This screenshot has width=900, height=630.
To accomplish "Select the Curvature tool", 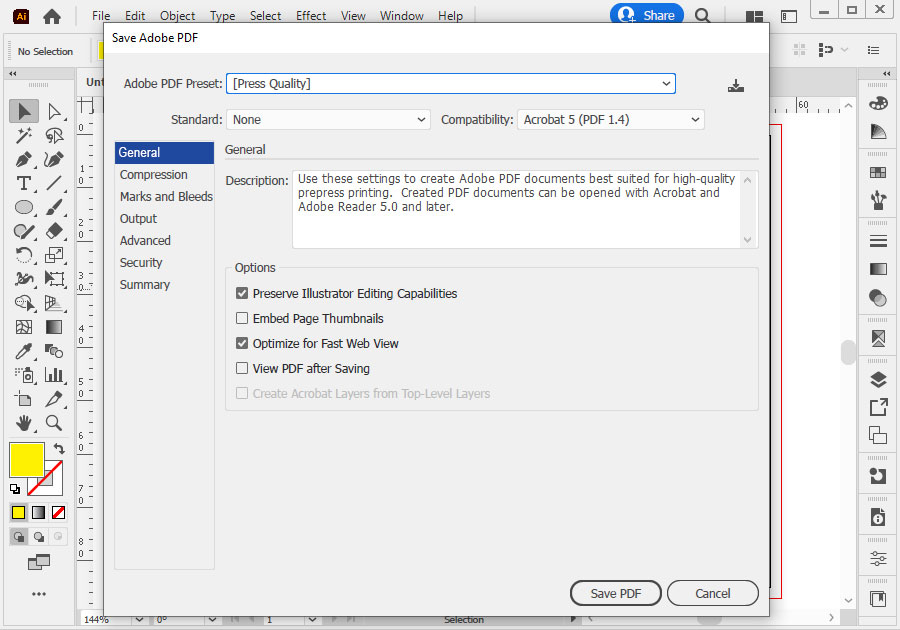I will coord(54,159).
